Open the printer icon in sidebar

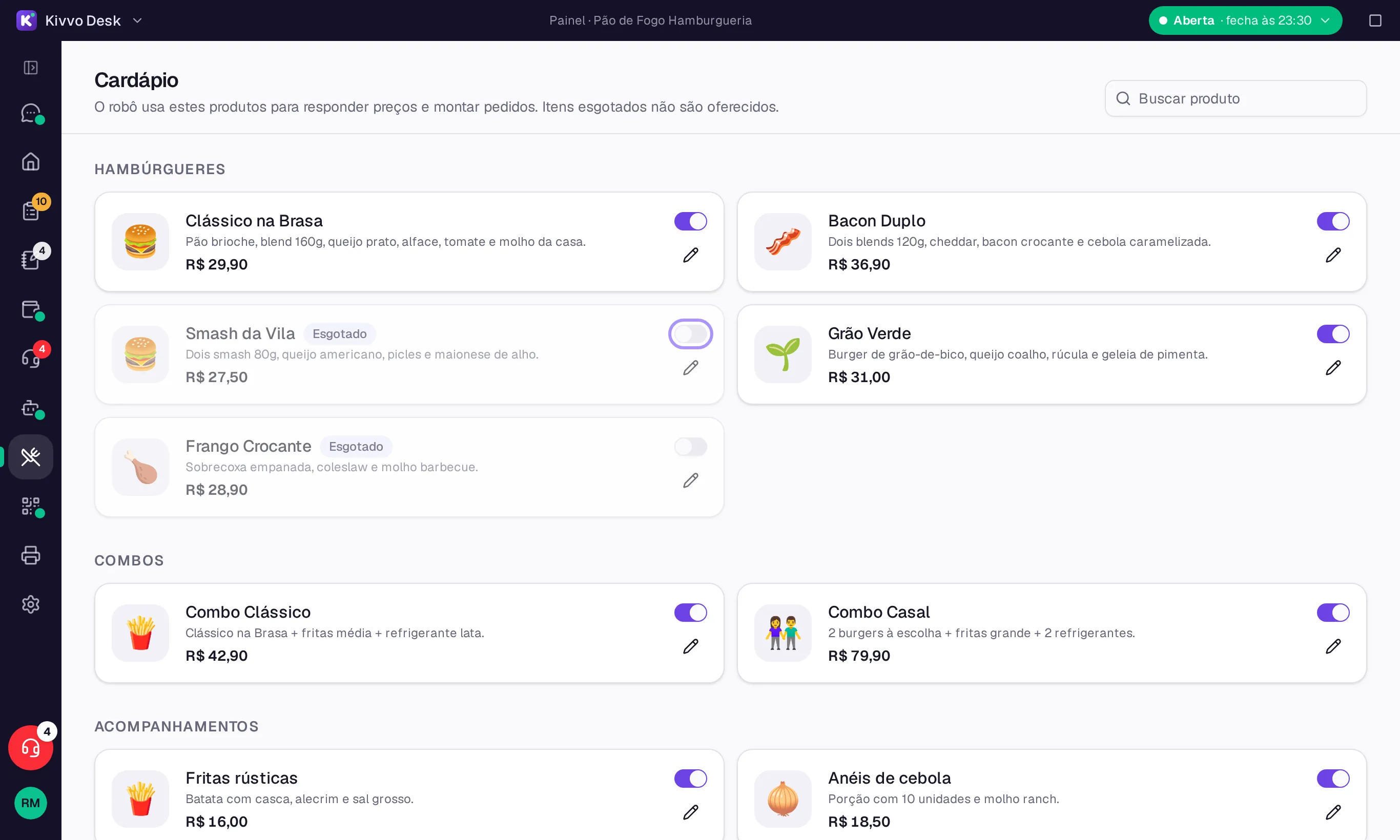click(x=31, y=555)
